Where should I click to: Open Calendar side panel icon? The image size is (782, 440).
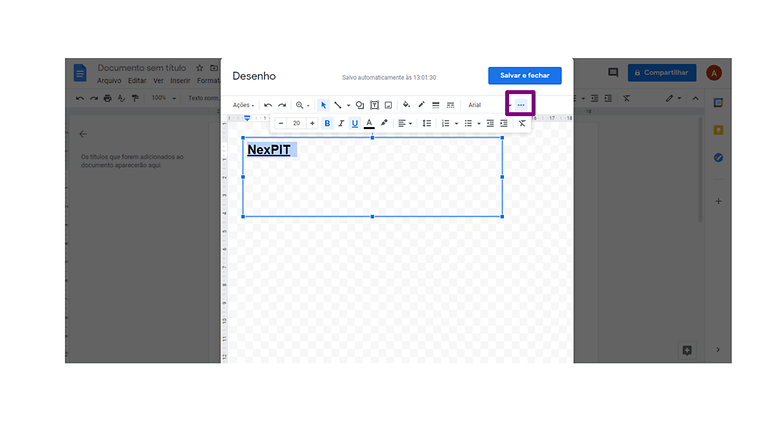718,103
